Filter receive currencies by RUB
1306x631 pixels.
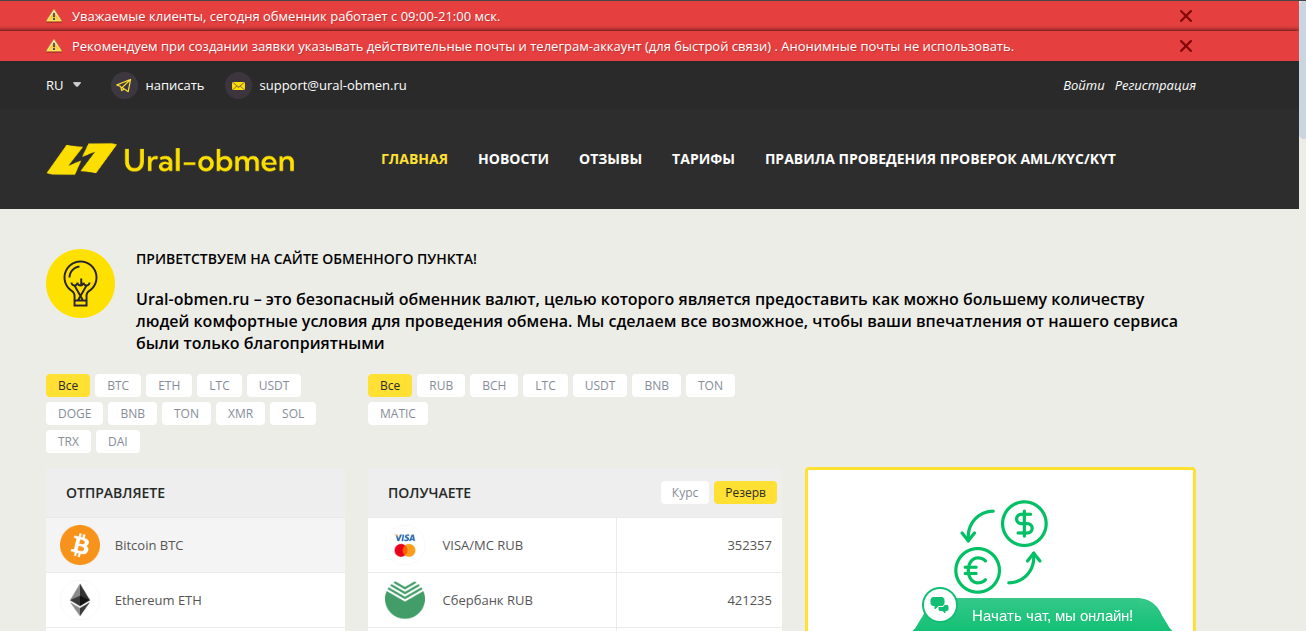click(x=441, y=386)
